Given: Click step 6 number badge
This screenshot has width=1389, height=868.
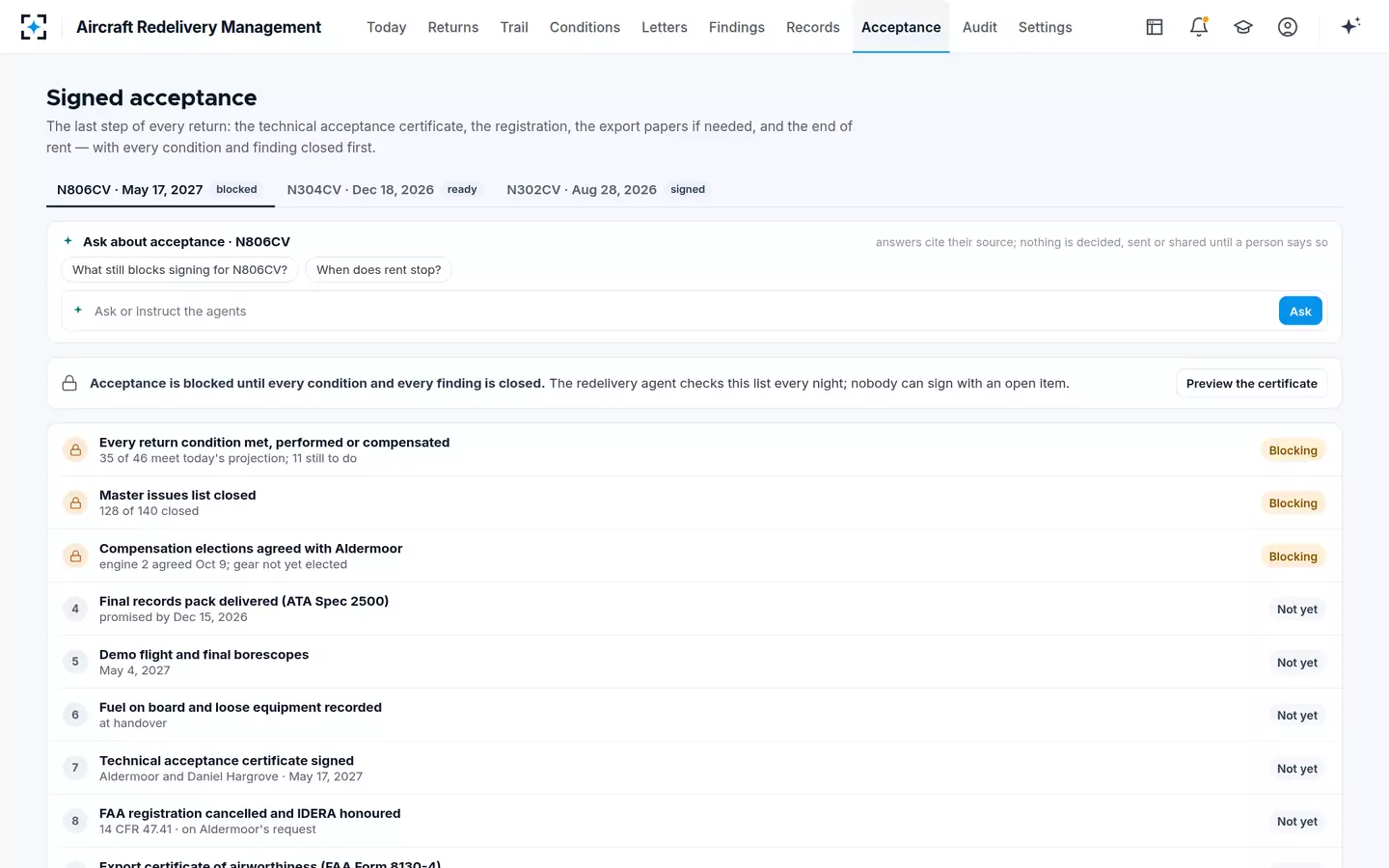Looking at the screenshot, I should tap(75, 715).
